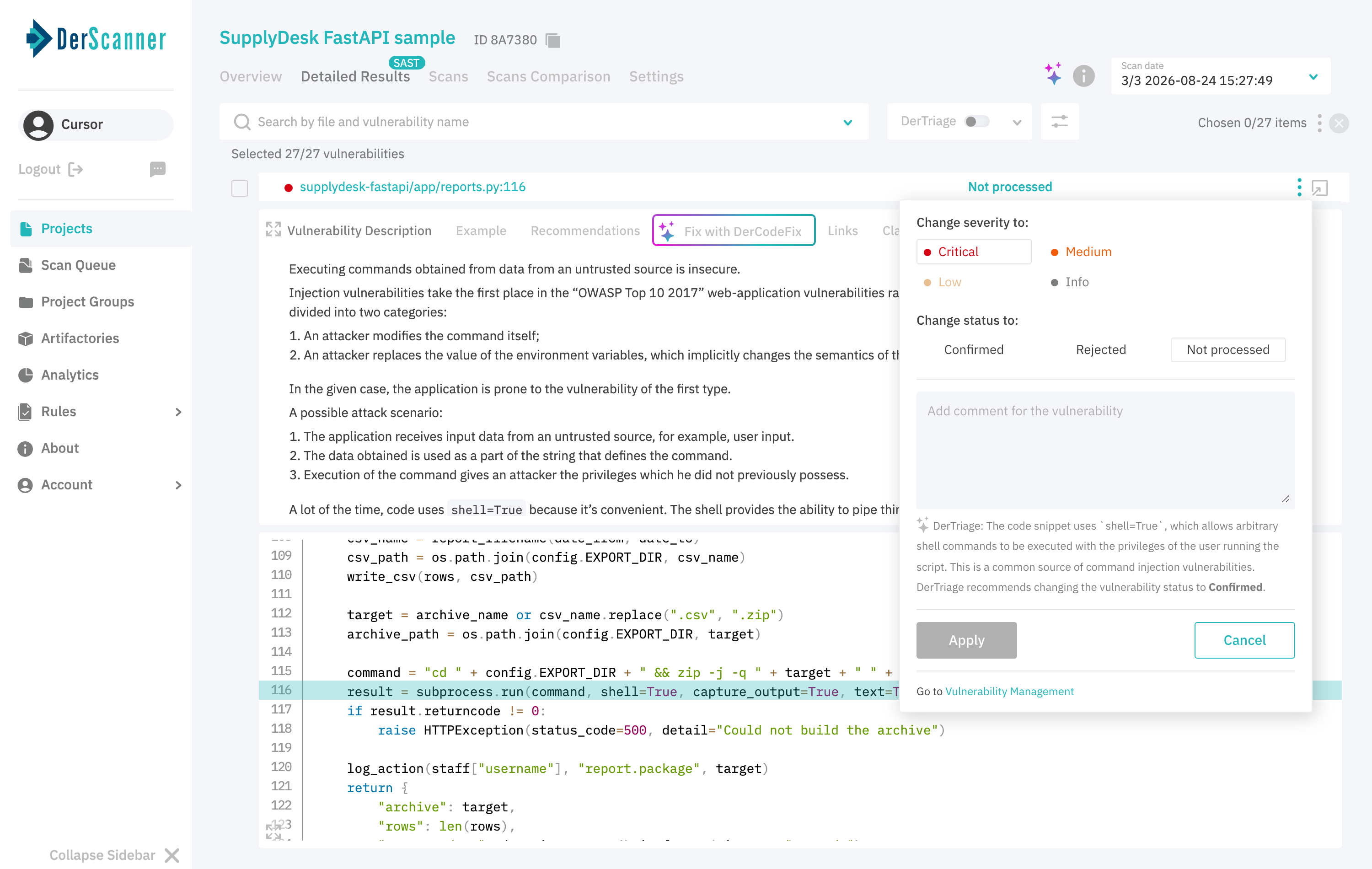This screenshot has width=1372, height=869.
Task: Click the Scan Queue sidebar icon
Action: [x=26, y=266]
